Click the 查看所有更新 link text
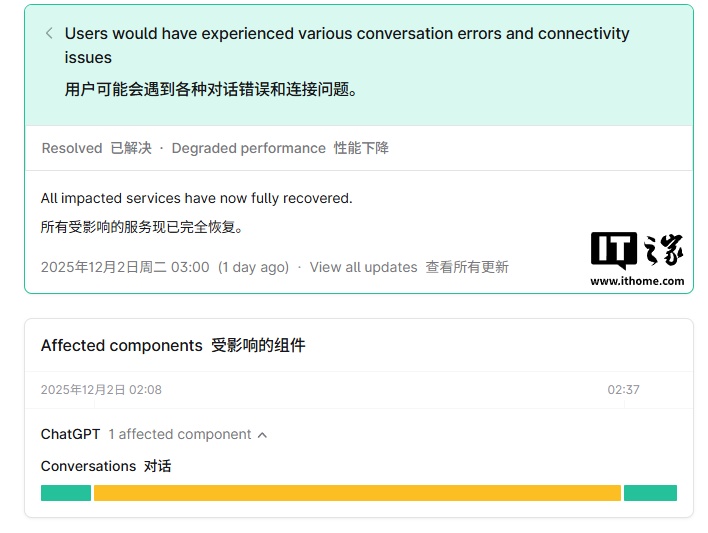This screenshot has height=533, width=708. (467, 267)
